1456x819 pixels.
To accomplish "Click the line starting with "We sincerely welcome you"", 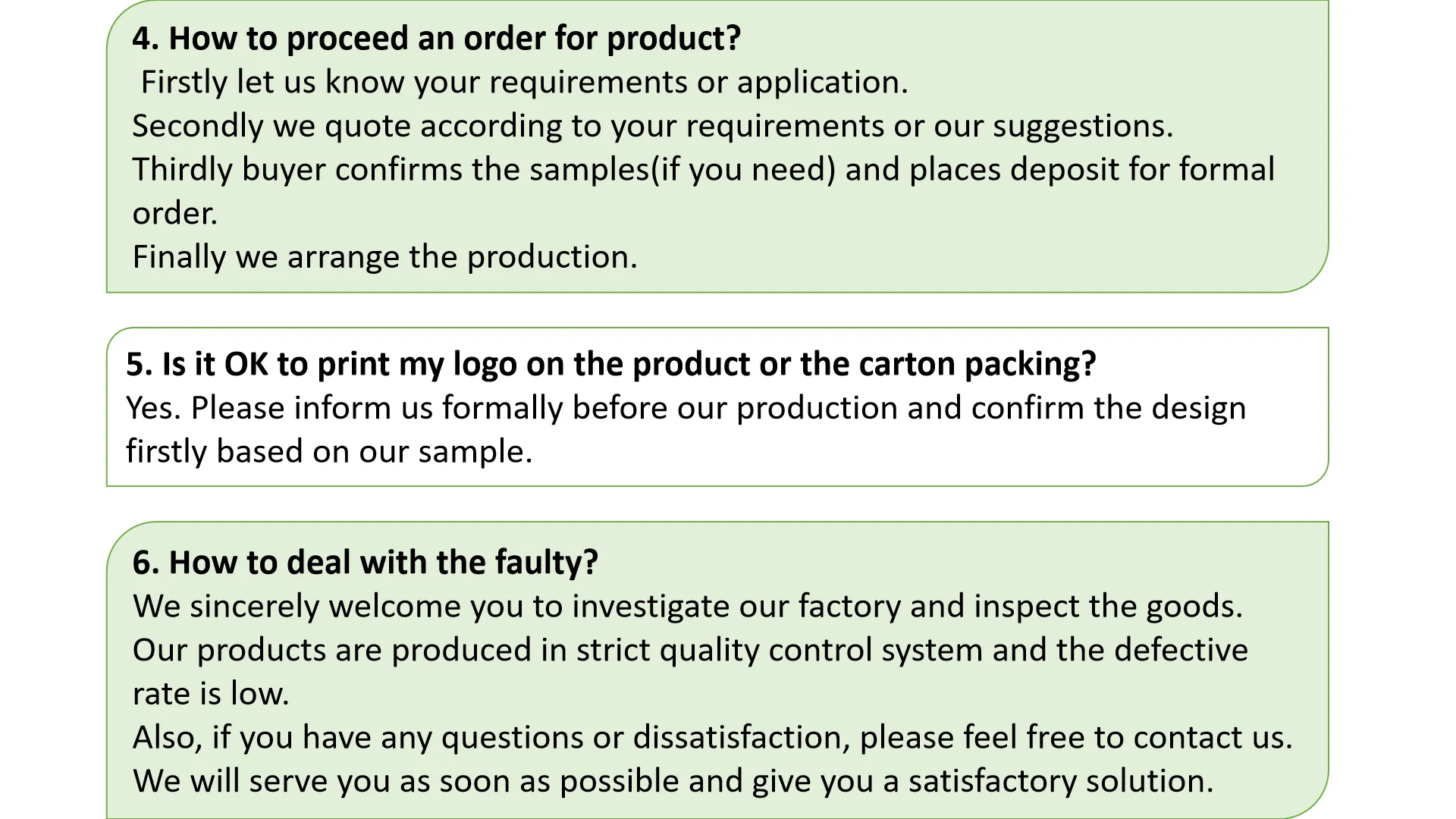I will click(x=687, y=607).
